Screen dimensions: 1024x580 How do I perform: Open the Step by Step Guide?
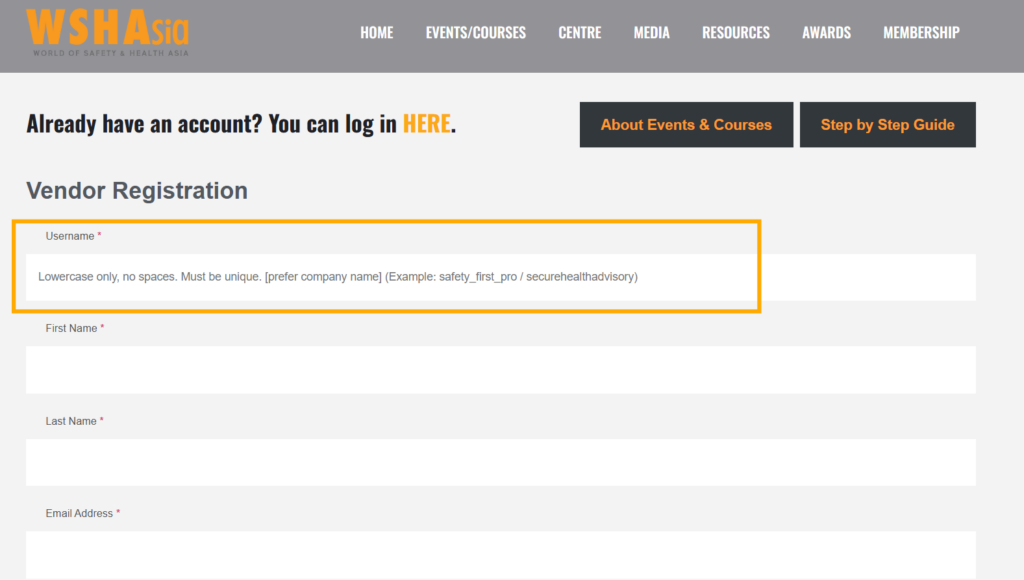coord(887,125)
